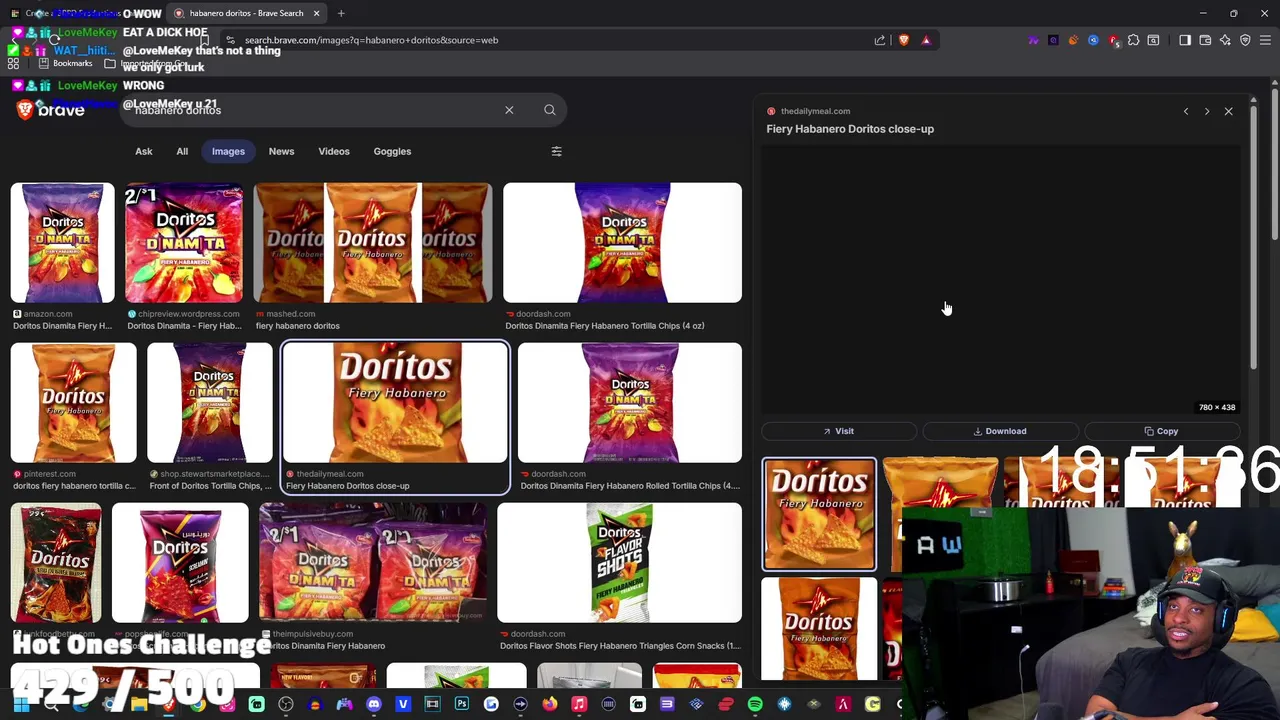The height and width of the screenshot is (720, 1280).
Task: Open Apple Music from the taskbar
Action: coord(579,705)
